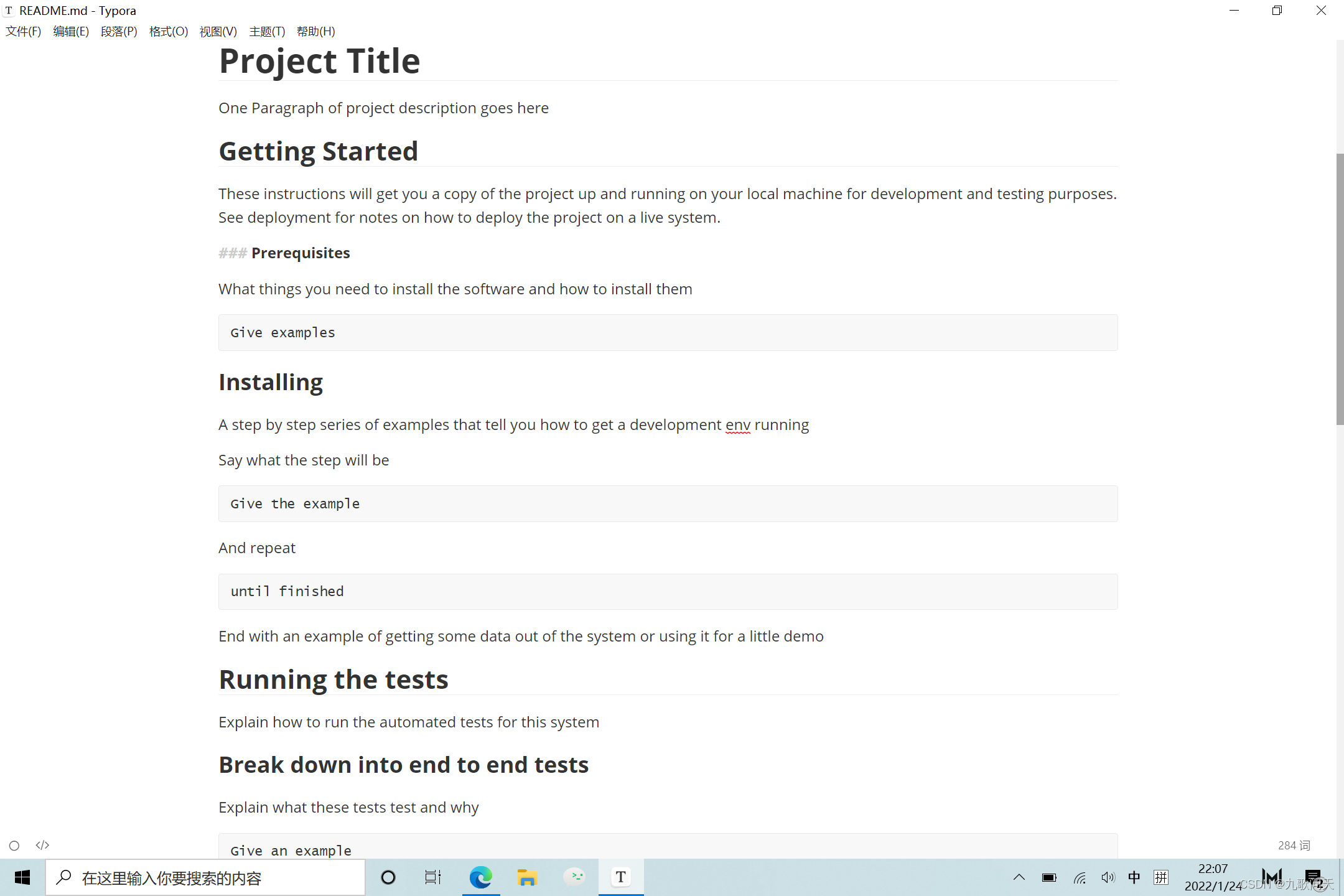Open the 段落(P) menu
The width and height of the screenshot is (1344, 896).
coord(119,31)
